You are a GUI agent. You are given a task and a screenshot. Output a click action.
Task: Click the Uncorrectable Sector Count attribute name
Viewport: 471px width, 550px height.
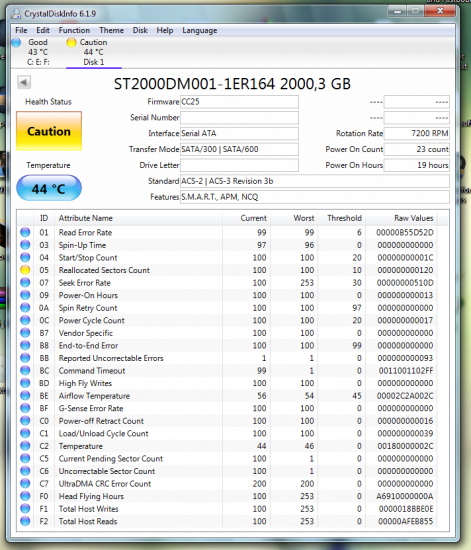click(107, 471)
